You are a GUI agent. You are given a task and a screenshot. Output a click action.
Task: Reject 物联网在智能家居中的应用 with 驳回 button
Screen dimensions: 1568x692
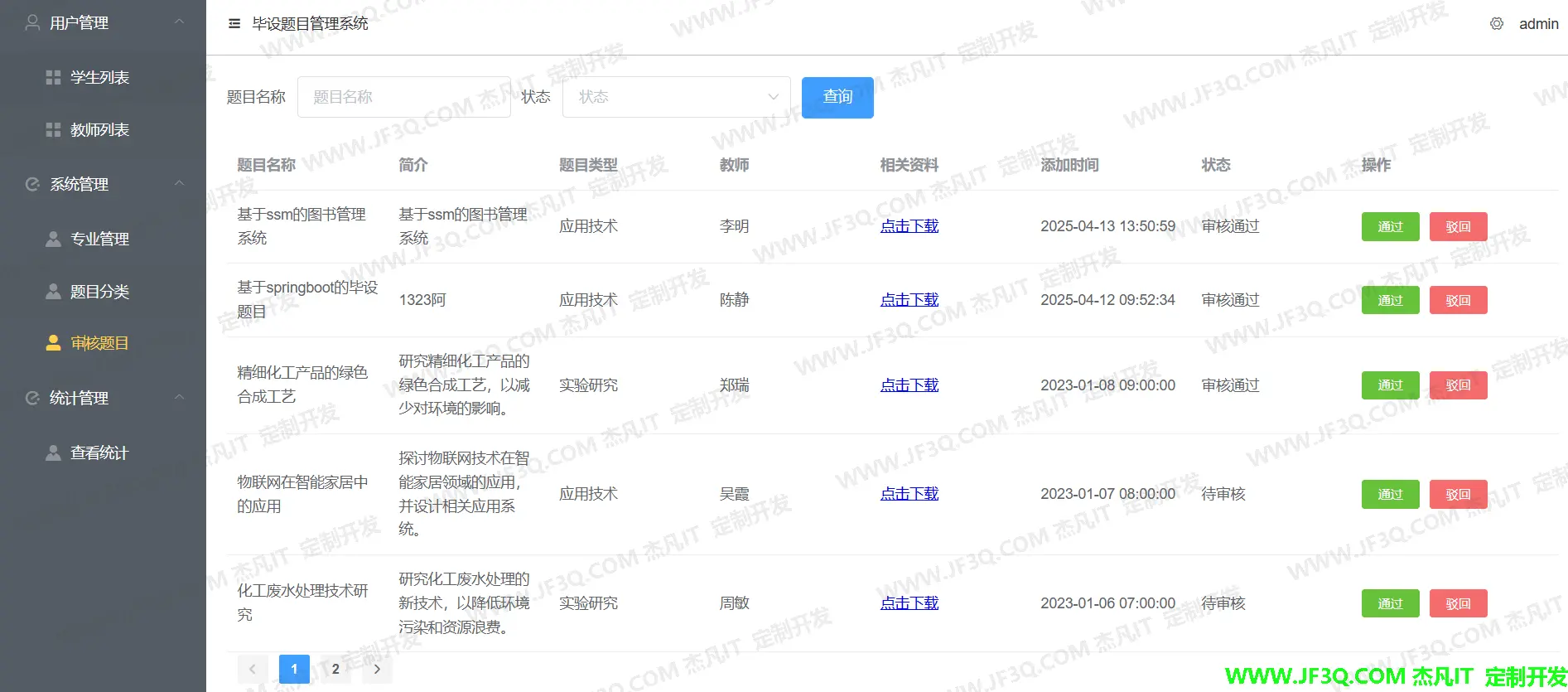(1458, 495)
